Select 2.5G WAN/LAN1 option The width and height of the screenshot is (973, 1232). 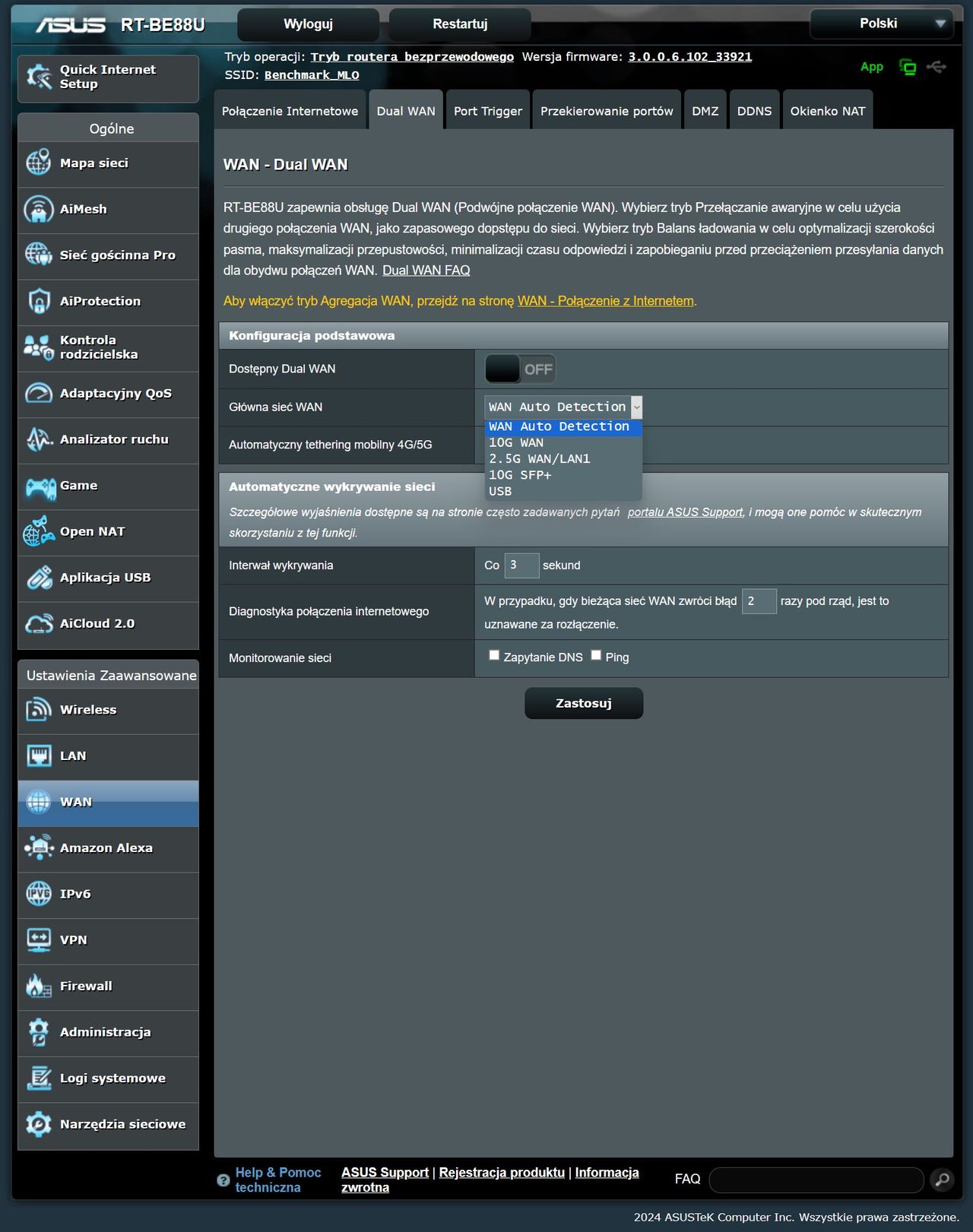click(x=563, y=459)
